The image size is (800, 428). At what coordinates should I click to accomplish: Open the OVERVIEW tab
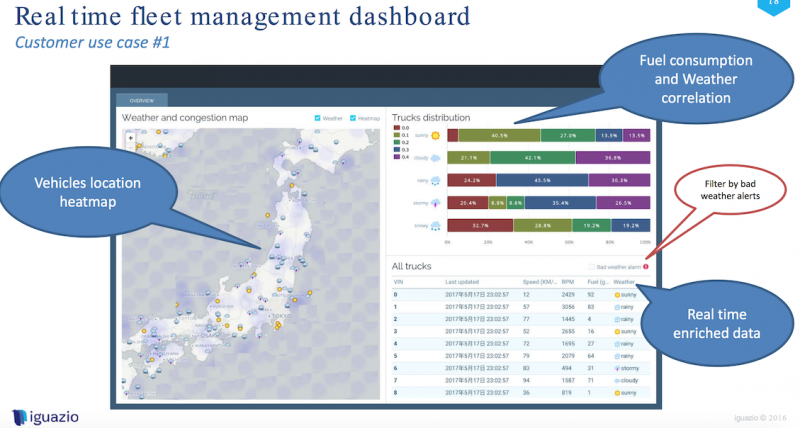(141, 100)
